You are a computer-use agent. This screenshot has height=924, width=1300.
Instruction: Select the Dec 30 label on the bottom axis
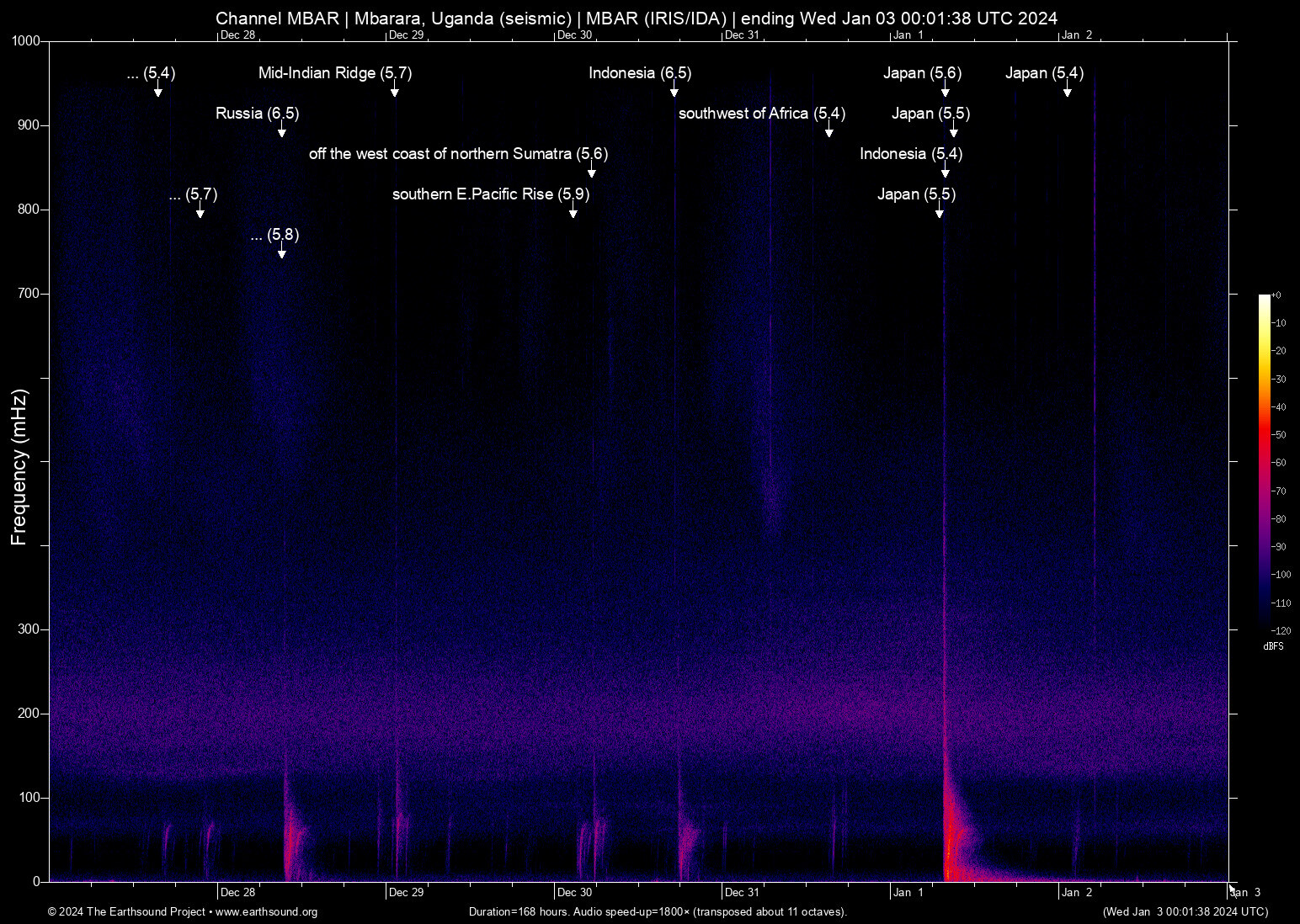(574, 893)
